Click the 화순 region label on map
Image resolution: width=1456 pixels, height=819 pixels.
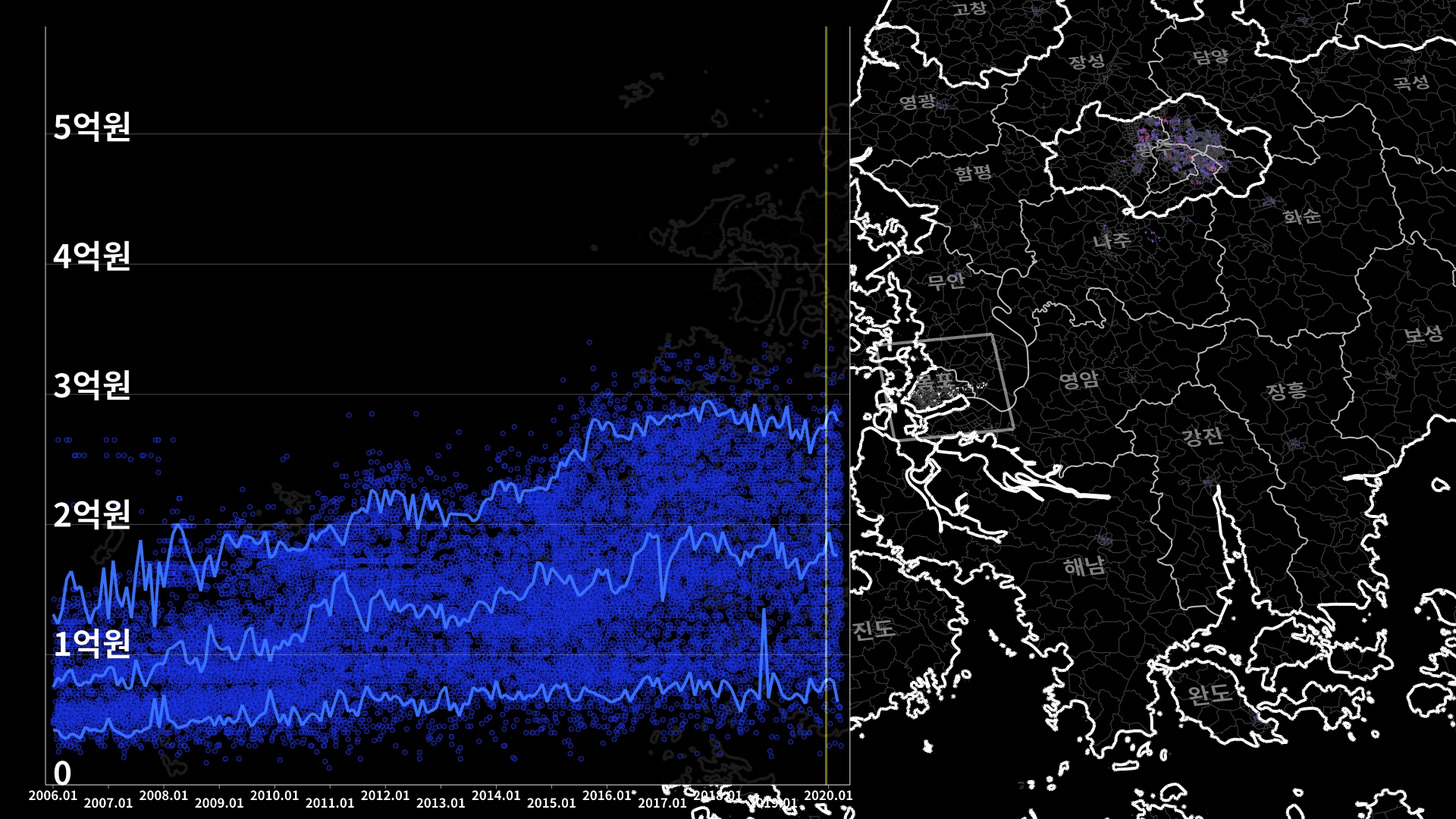click(1302, 217)
